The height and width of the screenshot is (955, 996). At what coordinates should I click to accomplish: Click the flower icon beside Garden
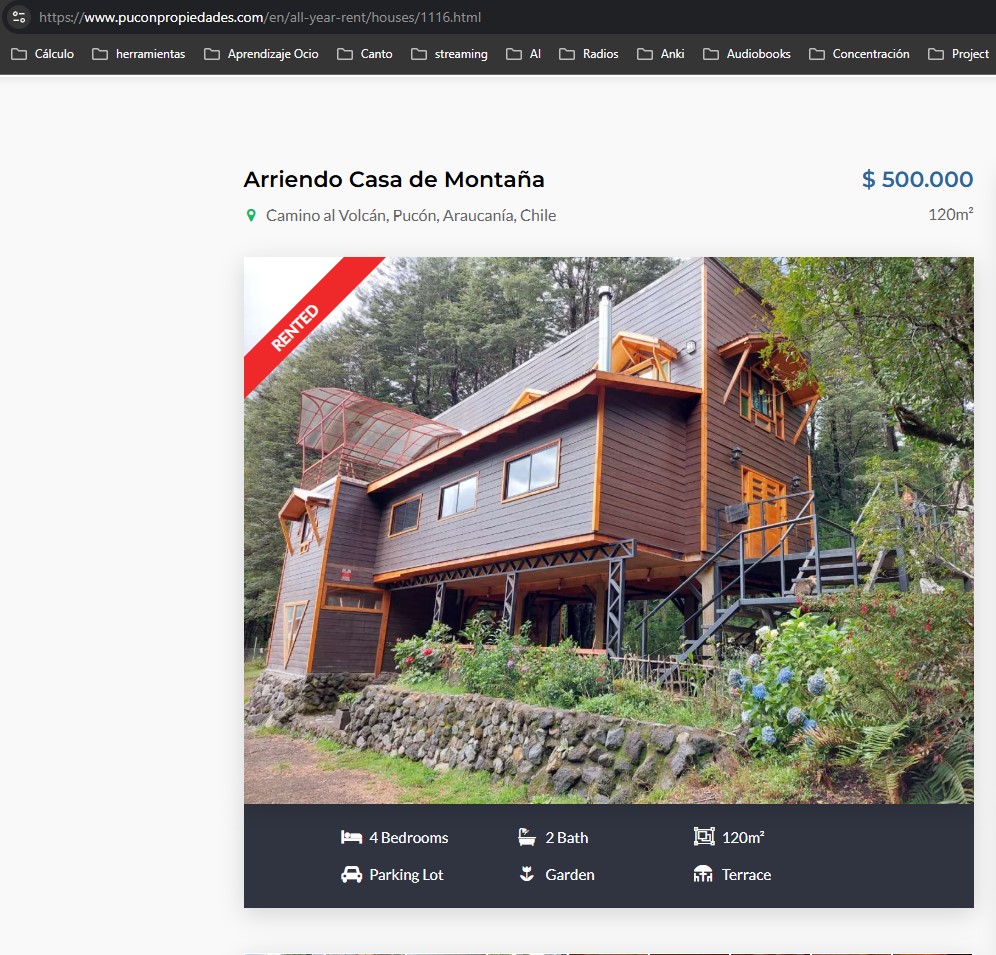(x=527, y=874)
